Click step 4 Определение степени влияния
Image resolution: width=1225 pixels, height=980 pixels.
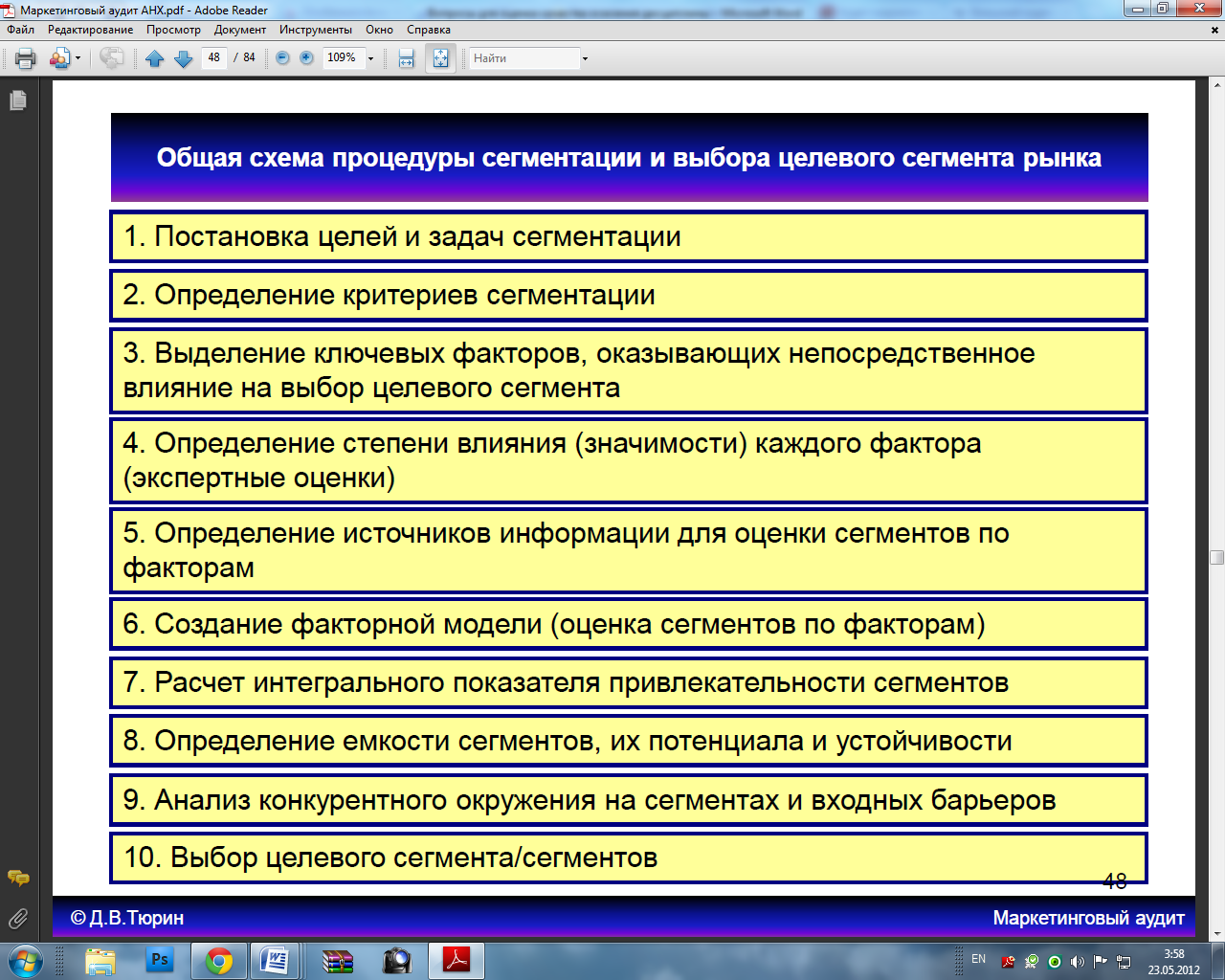point(629,460)
